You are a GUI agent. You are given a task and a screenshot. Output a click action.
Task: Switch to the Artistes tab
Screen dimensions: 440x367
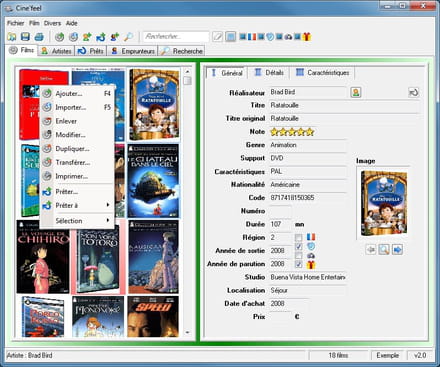coord(56,51)
